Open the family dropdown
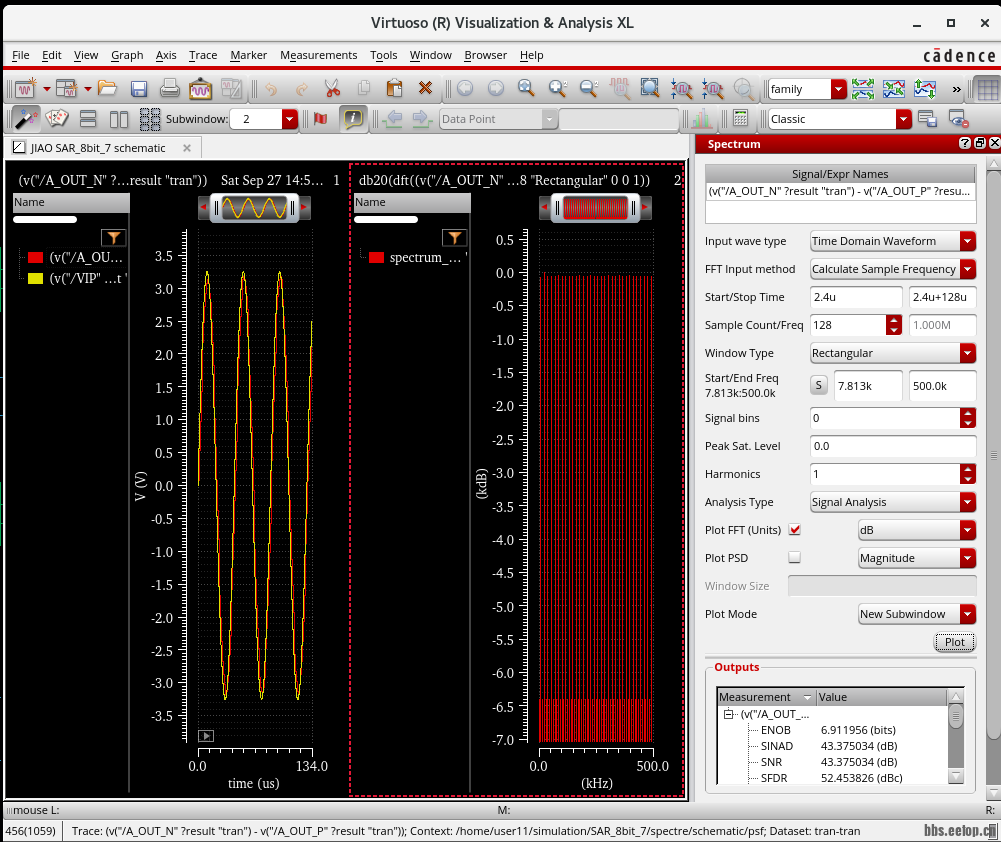Screen dimensions: 1001x842 pyautogui.click(x=838, y=89)
